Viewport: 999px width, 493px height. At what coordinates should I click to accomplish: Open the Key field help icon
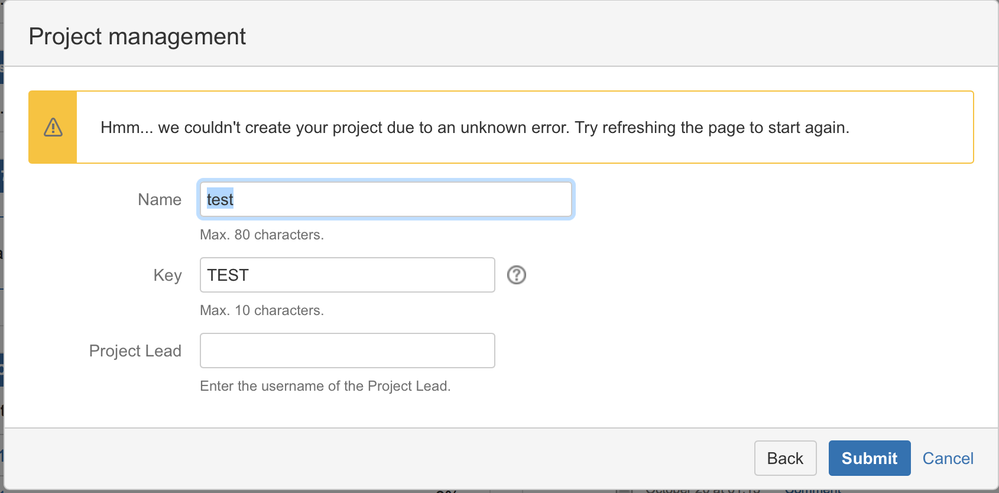pos(516,275)
